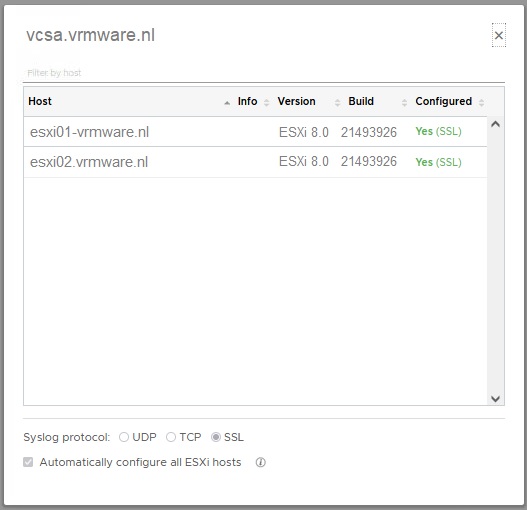
Task: Select the esxi01-vrmware.nl host row
Action: pos(255,132)
